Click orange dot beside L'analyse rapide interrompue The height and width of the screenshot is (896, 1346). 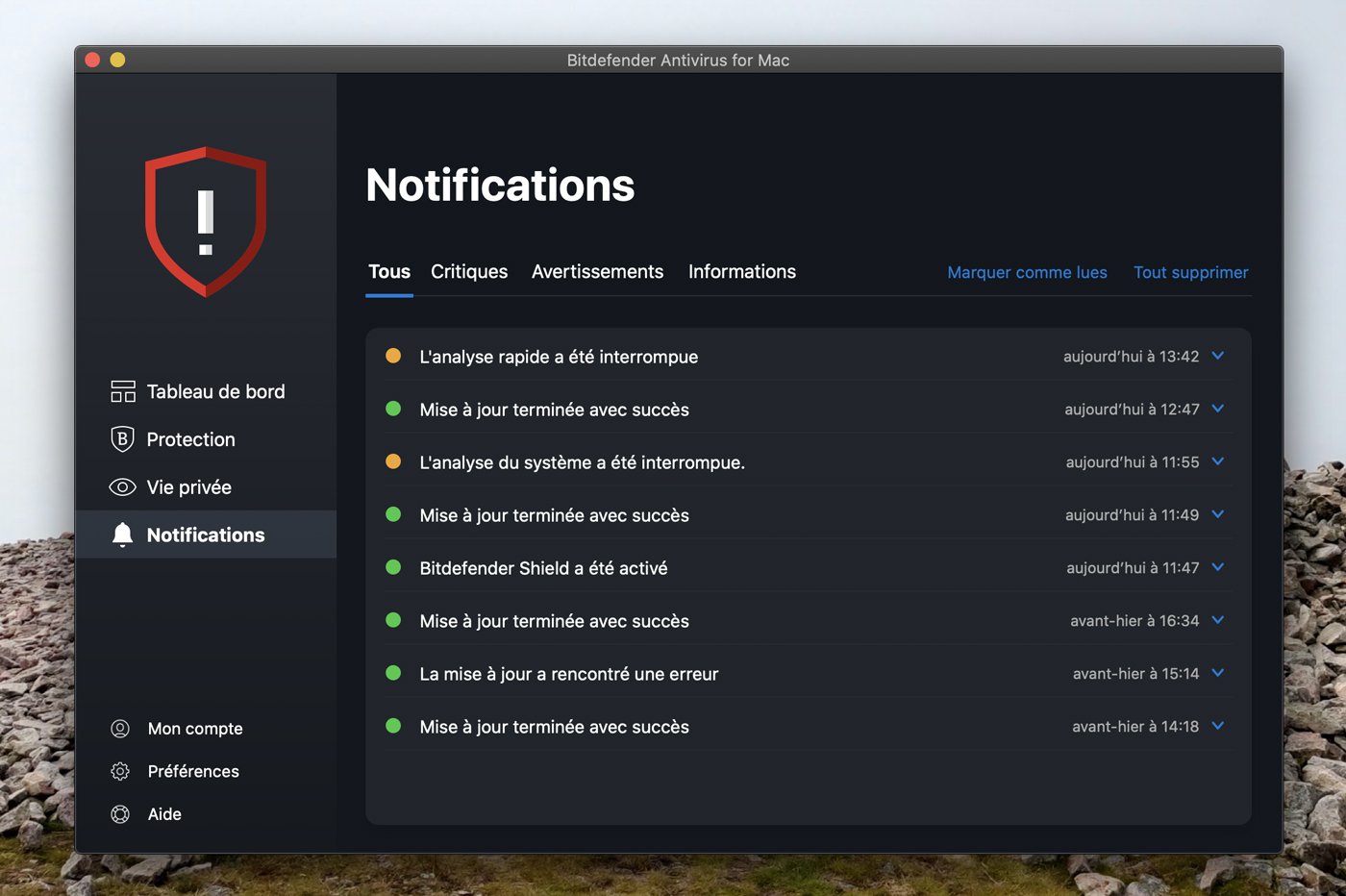point(393,356)
